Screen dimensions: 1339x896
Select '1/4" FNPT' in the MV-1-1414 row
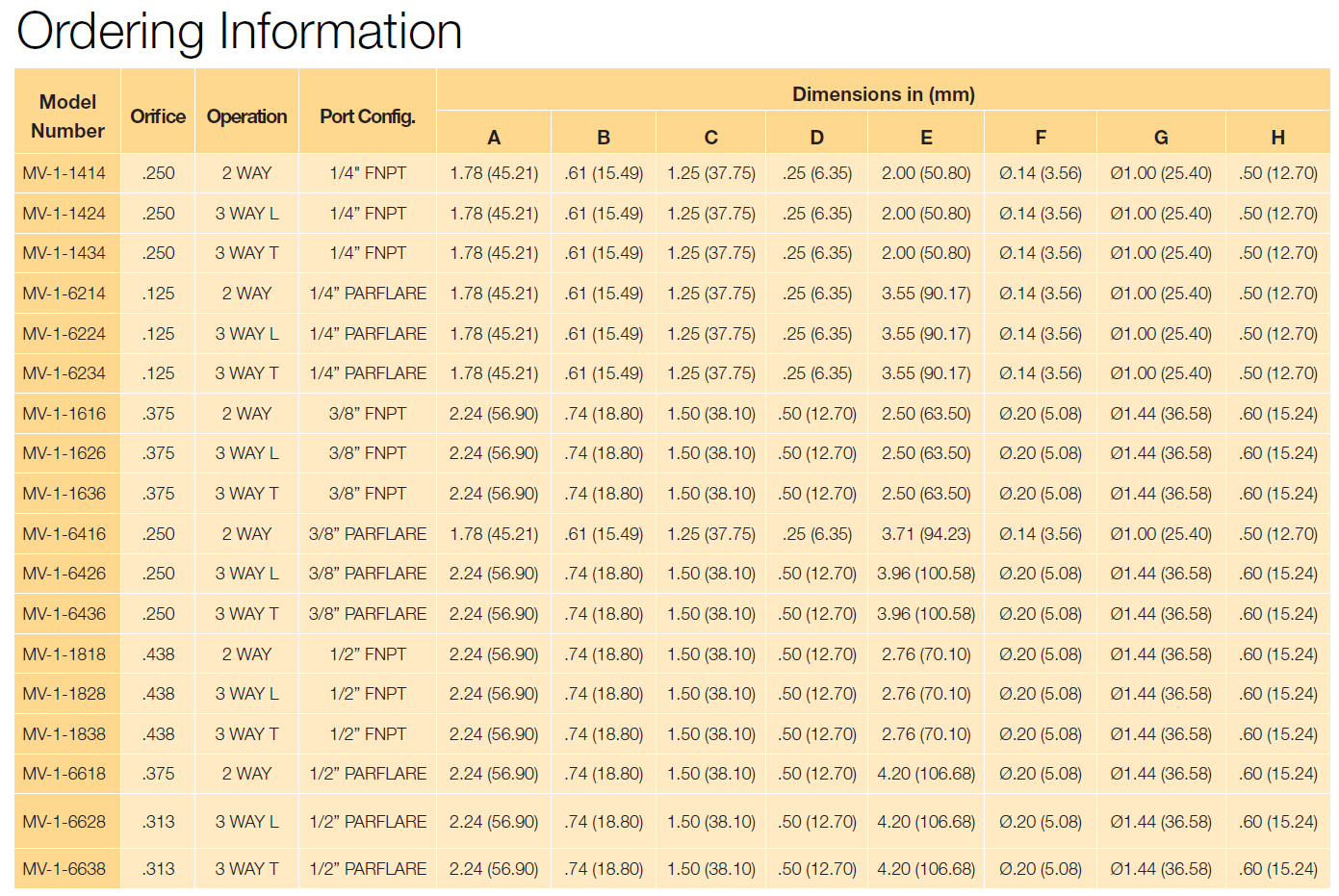368,173
